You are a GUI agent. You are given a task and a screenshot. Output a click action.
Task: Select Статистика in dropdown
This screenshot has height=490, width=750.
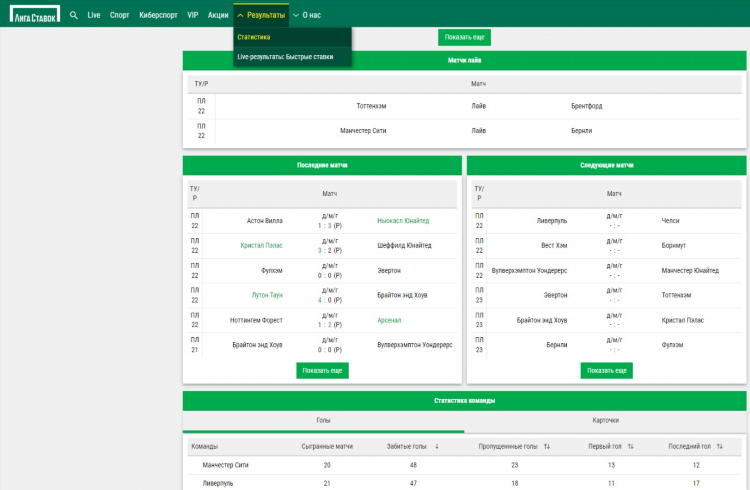[x=292, y=37]
